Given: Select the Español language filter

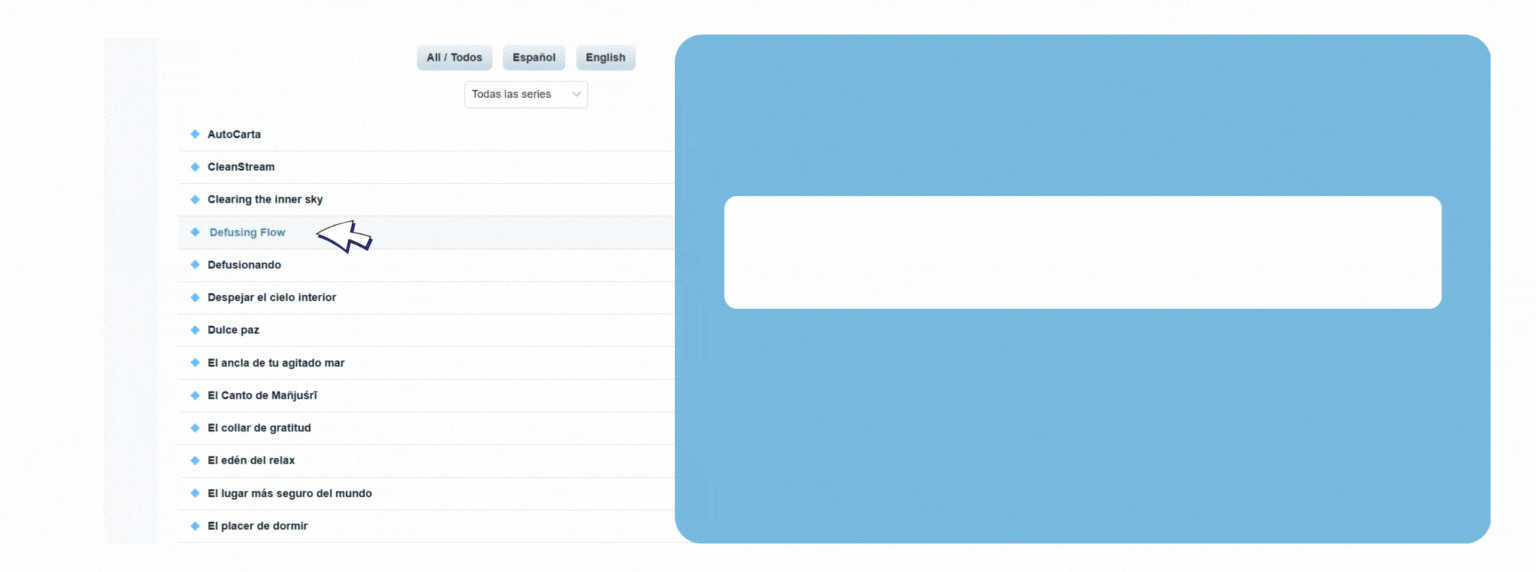Looking at the screenshot, I should point(534,58).
